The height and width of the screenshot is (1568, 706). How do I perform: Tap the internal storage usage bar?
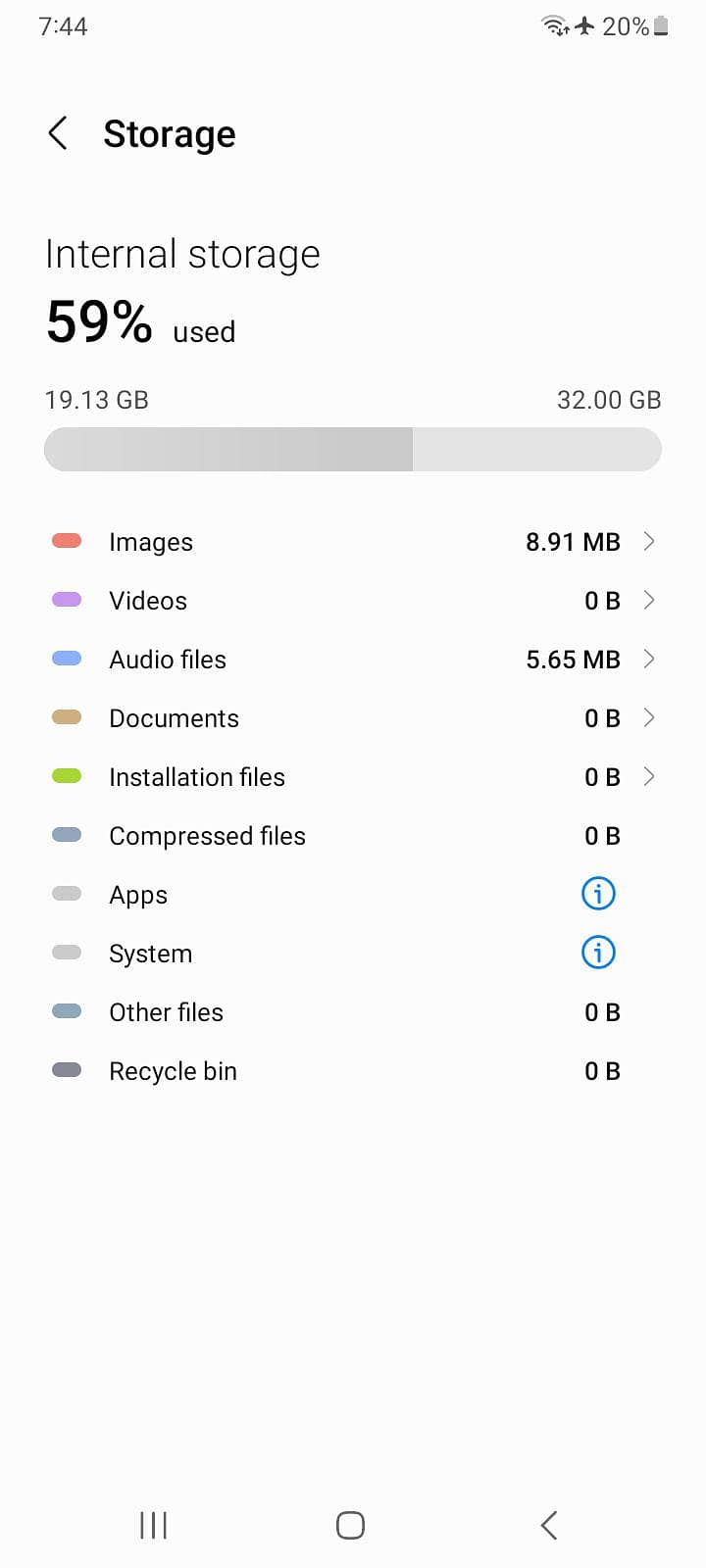tap(353, 450)
